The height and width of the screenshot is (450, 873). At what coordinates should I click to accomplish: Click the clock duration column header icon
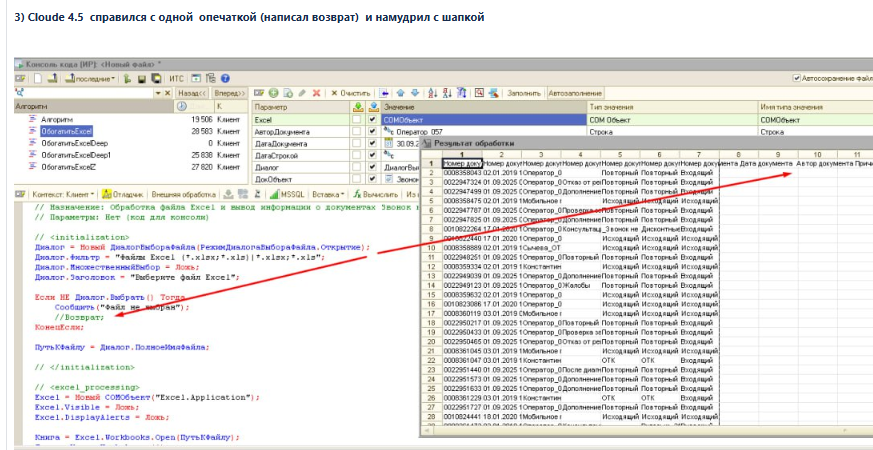182,106
